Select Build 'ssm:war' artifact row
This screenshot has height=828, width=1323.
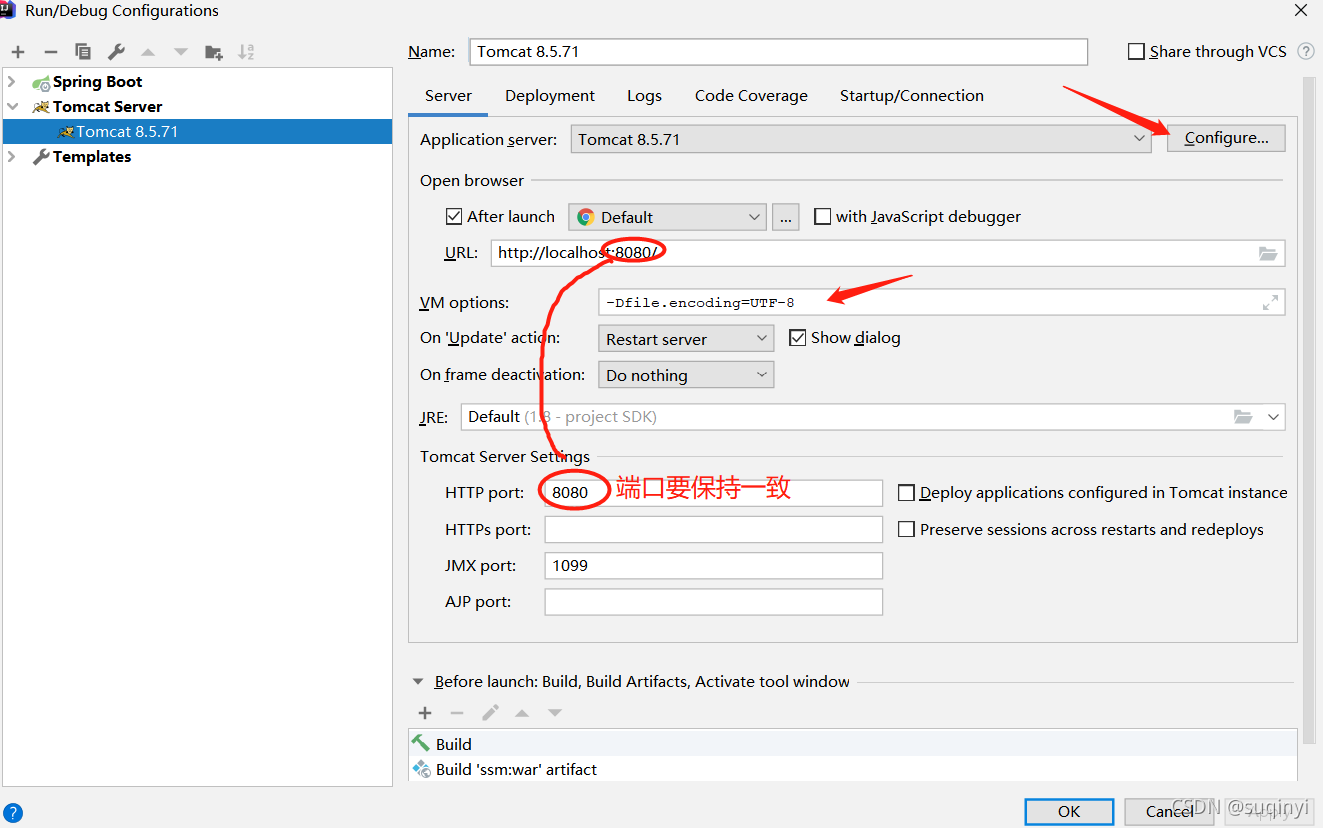point(853,769)
